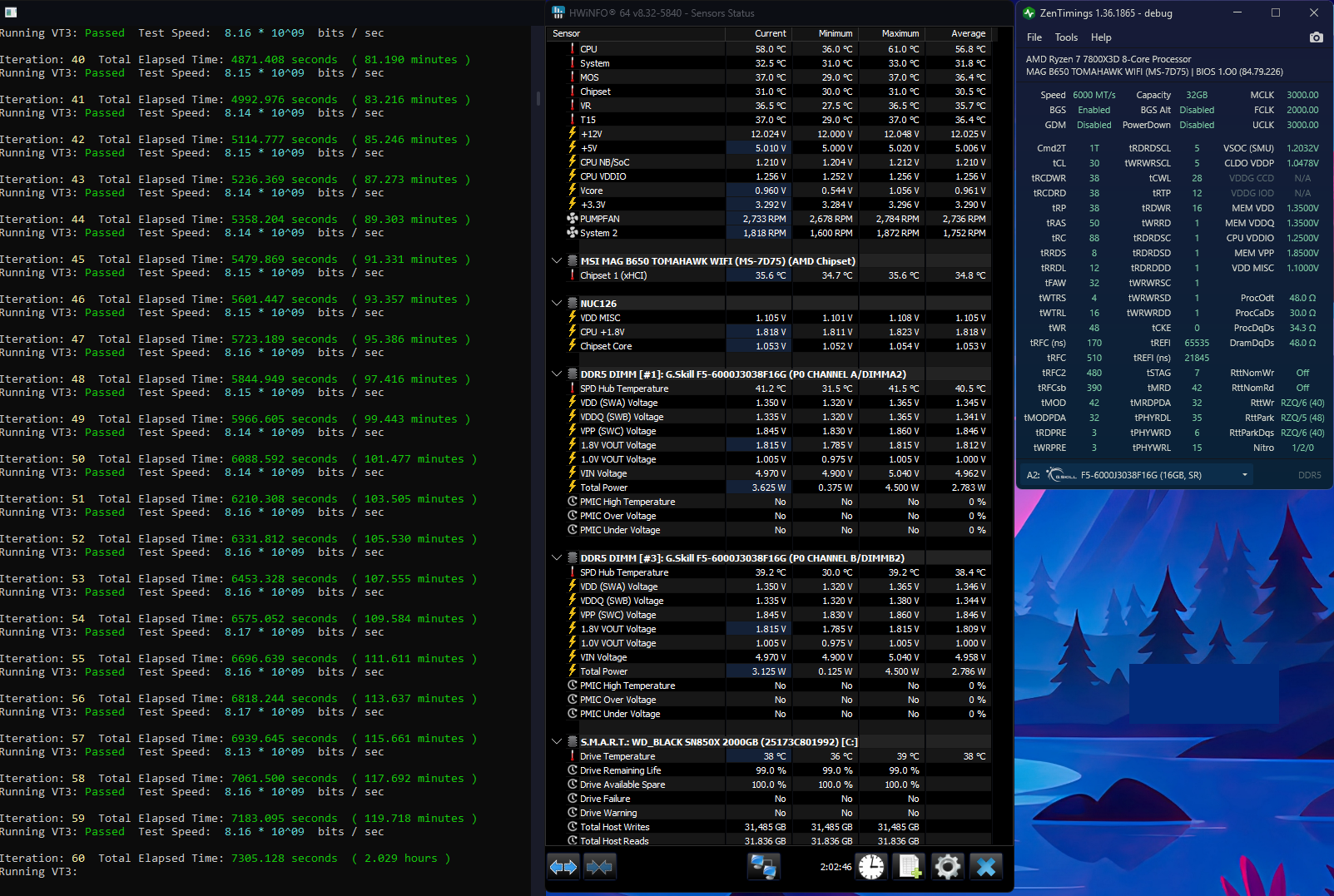Open the ZenTimings File menu

pyautogui.click(x=1034, y=37)
